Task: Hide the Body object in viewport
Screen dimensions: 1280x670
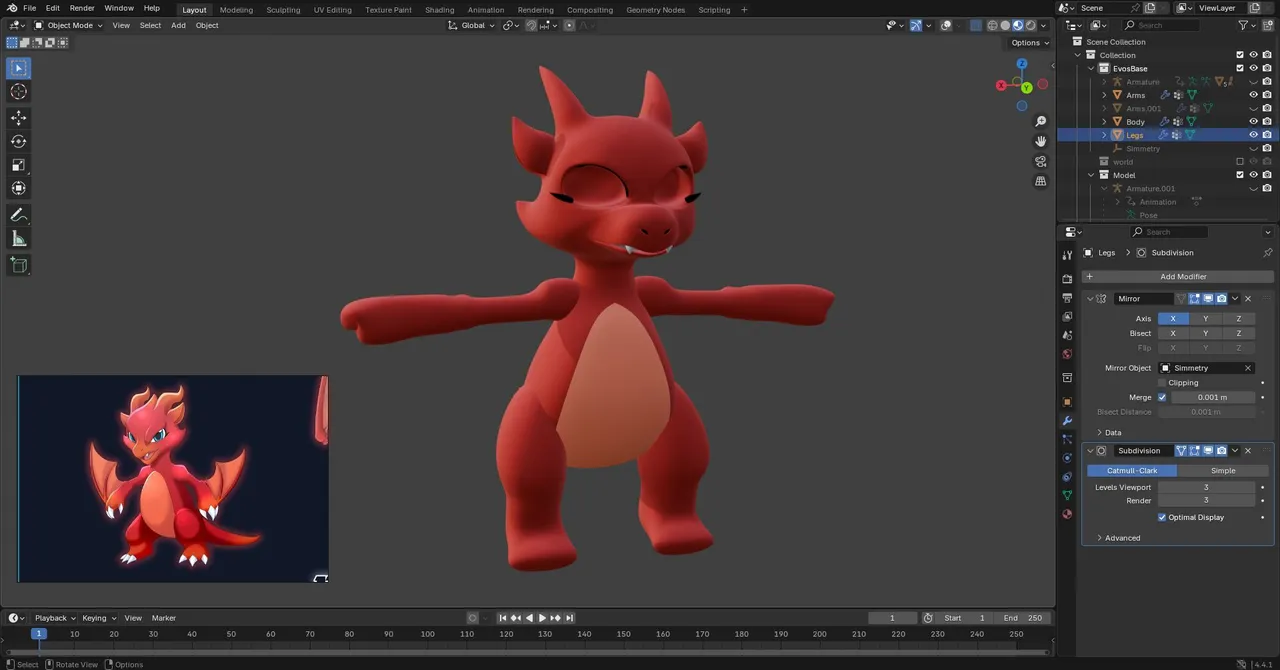Action: point(1253,122)
